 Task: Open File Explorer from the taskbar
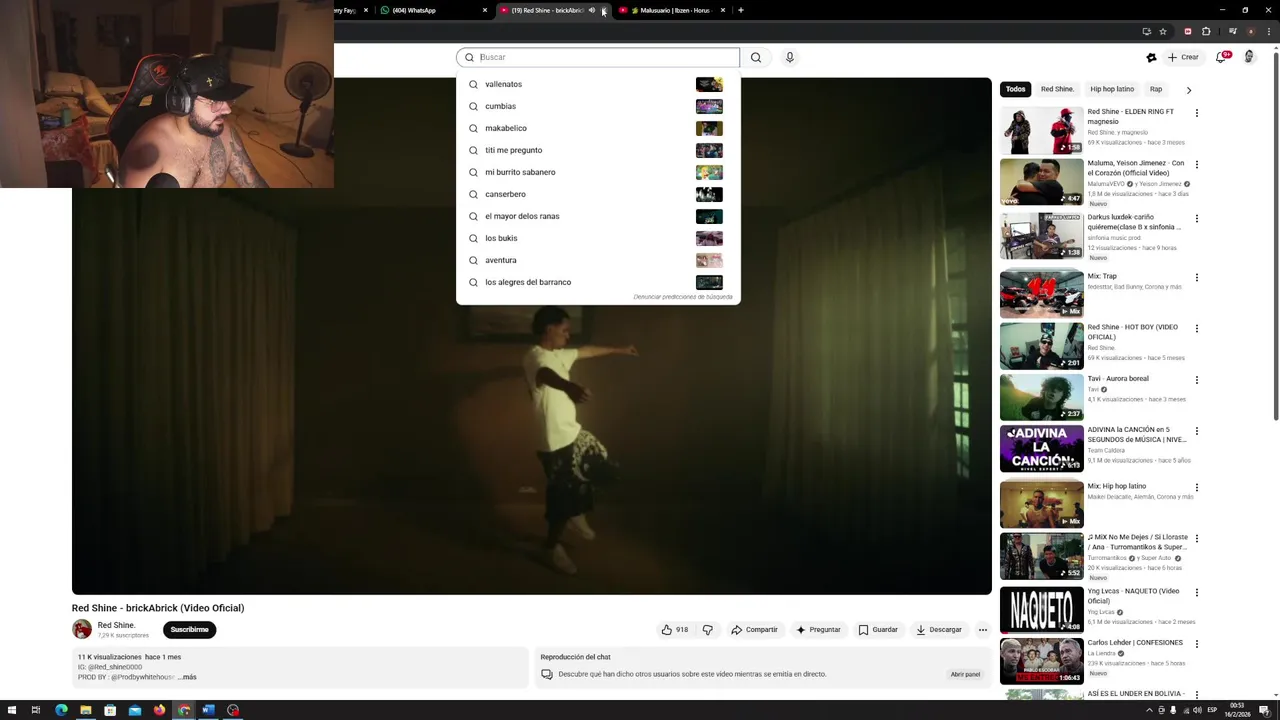(x=85, y=710)
